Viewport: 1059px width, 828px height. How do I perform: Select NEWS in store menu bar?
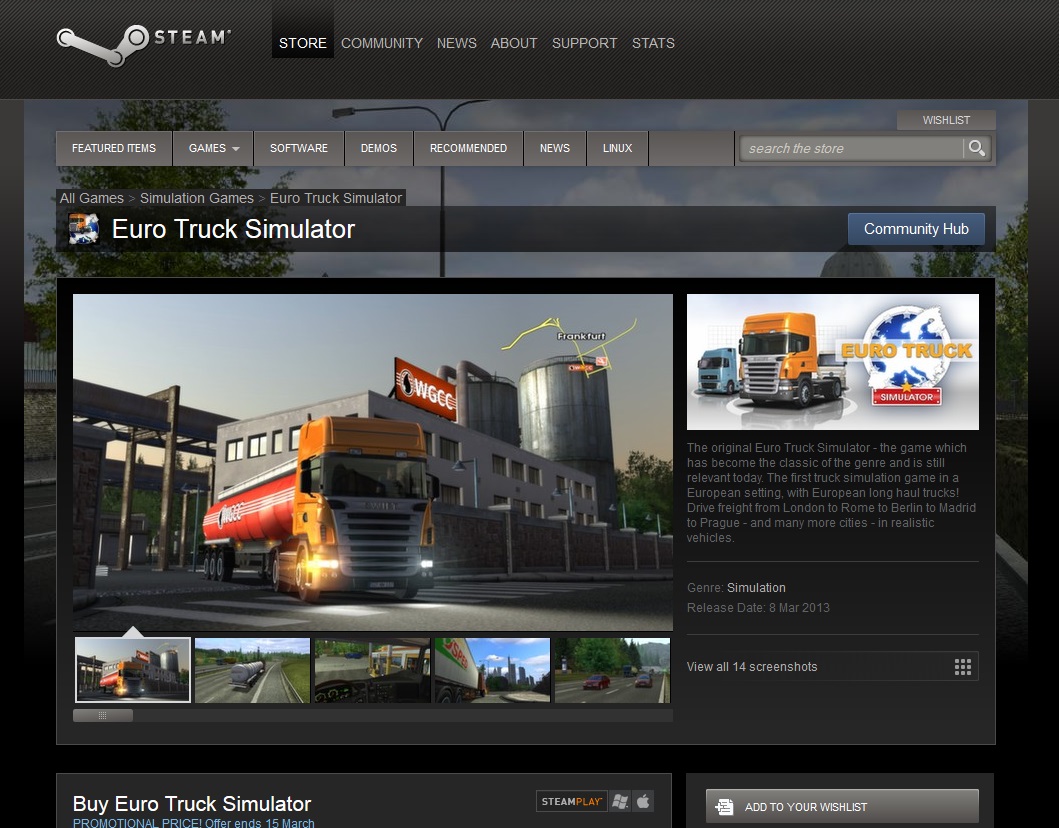coord(555,148)
